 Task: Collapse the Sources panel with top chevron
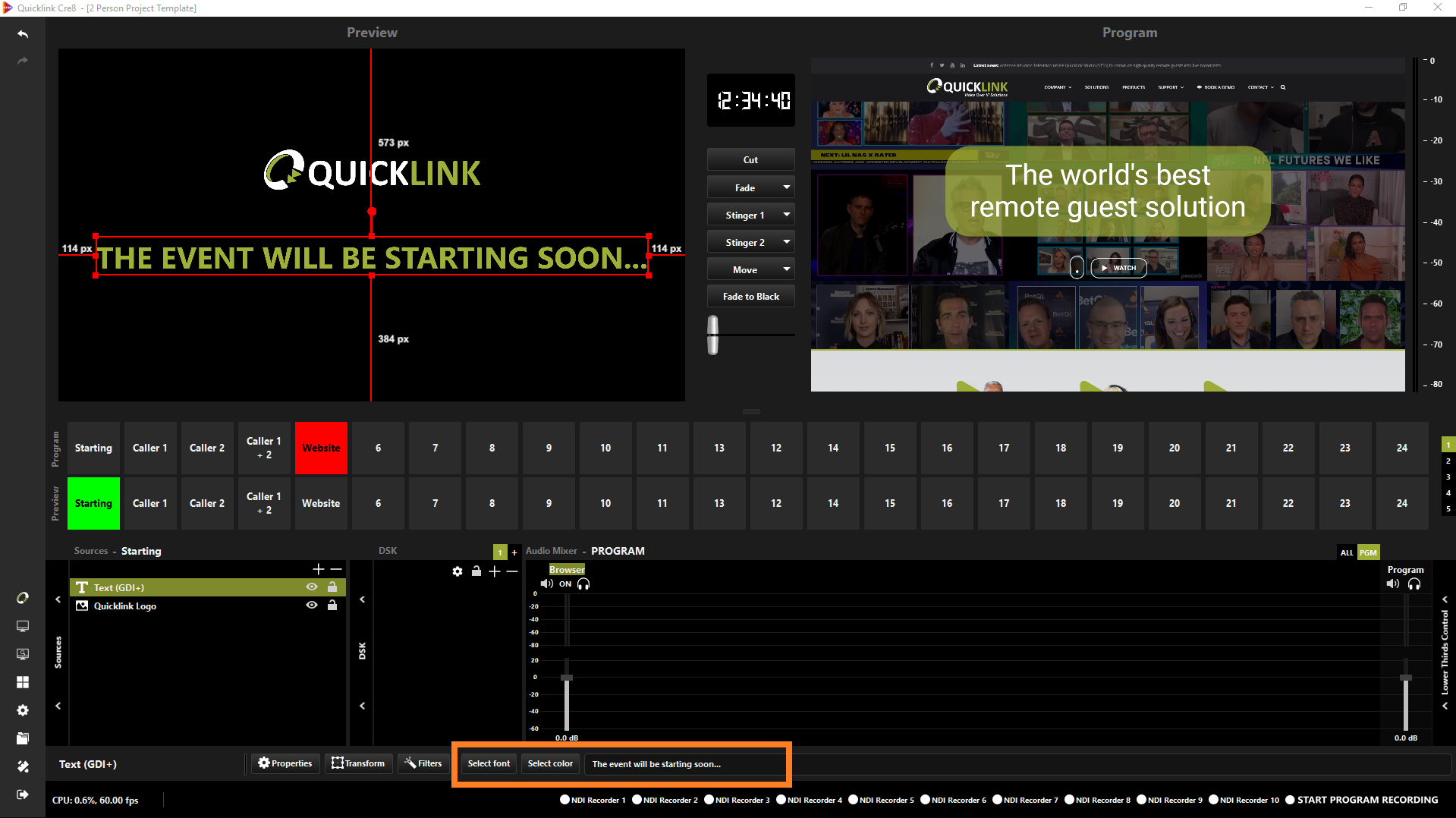pos(58,599)
